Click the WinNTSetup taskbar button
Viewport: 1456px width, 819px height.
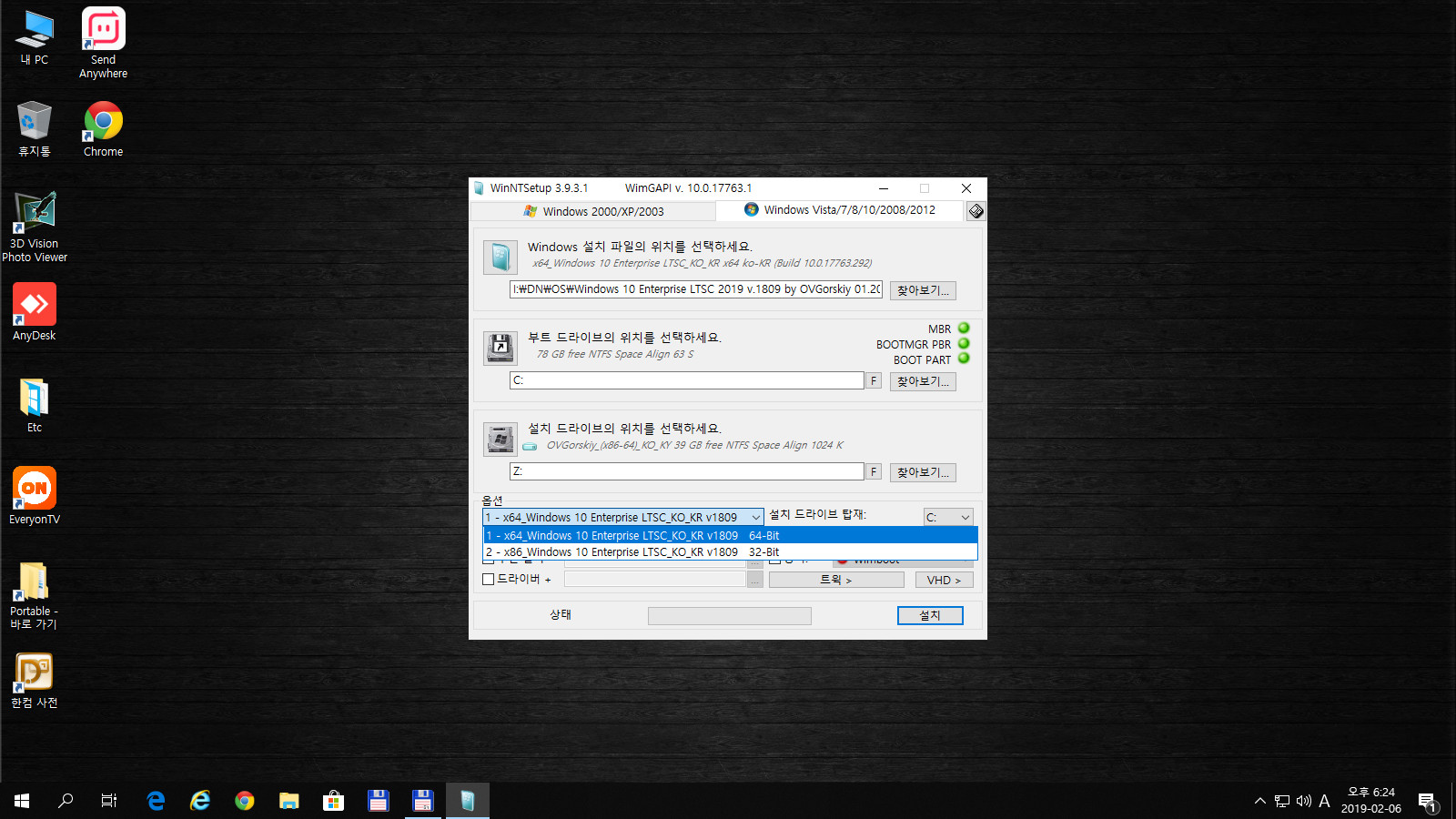coord(468,801)
